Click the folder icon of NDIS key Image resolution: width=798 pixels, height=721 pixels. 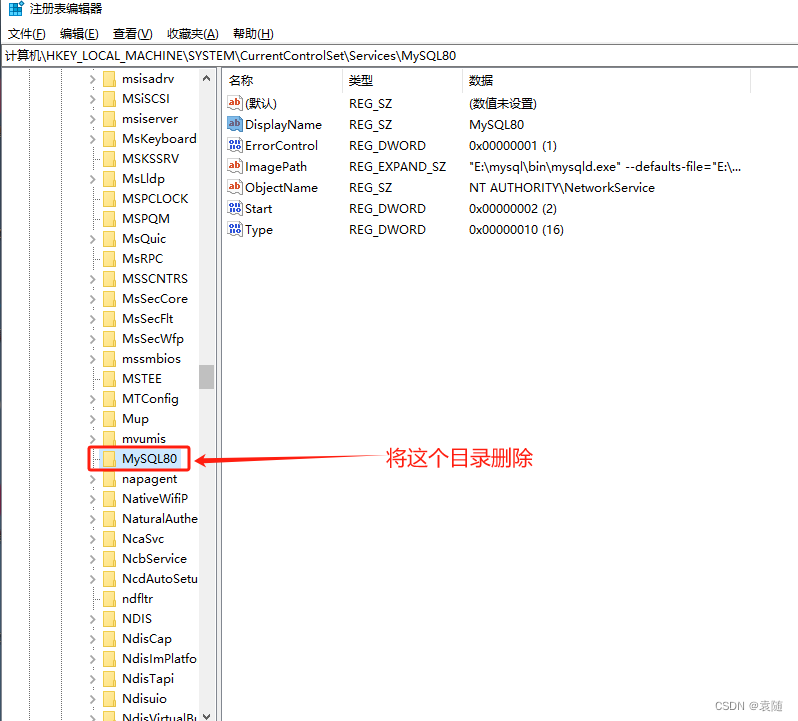tap(109, 619)
